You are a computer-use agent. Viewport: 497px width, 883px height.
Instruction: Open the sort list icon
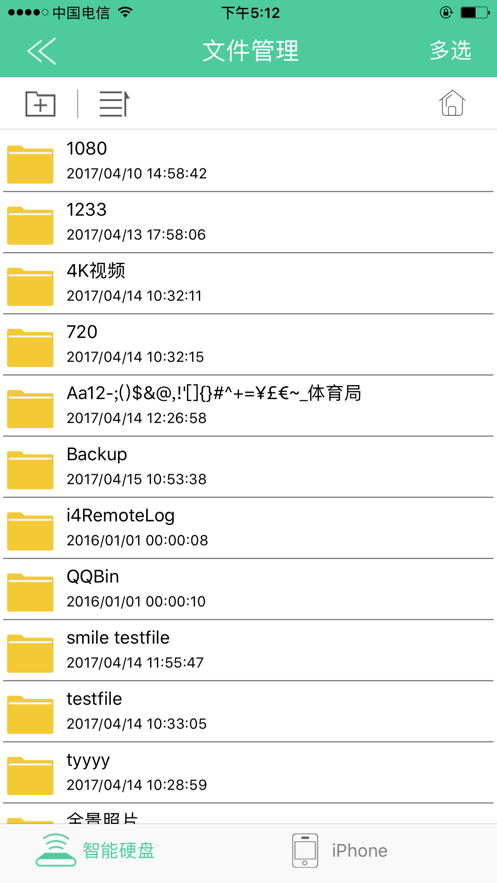114,104
